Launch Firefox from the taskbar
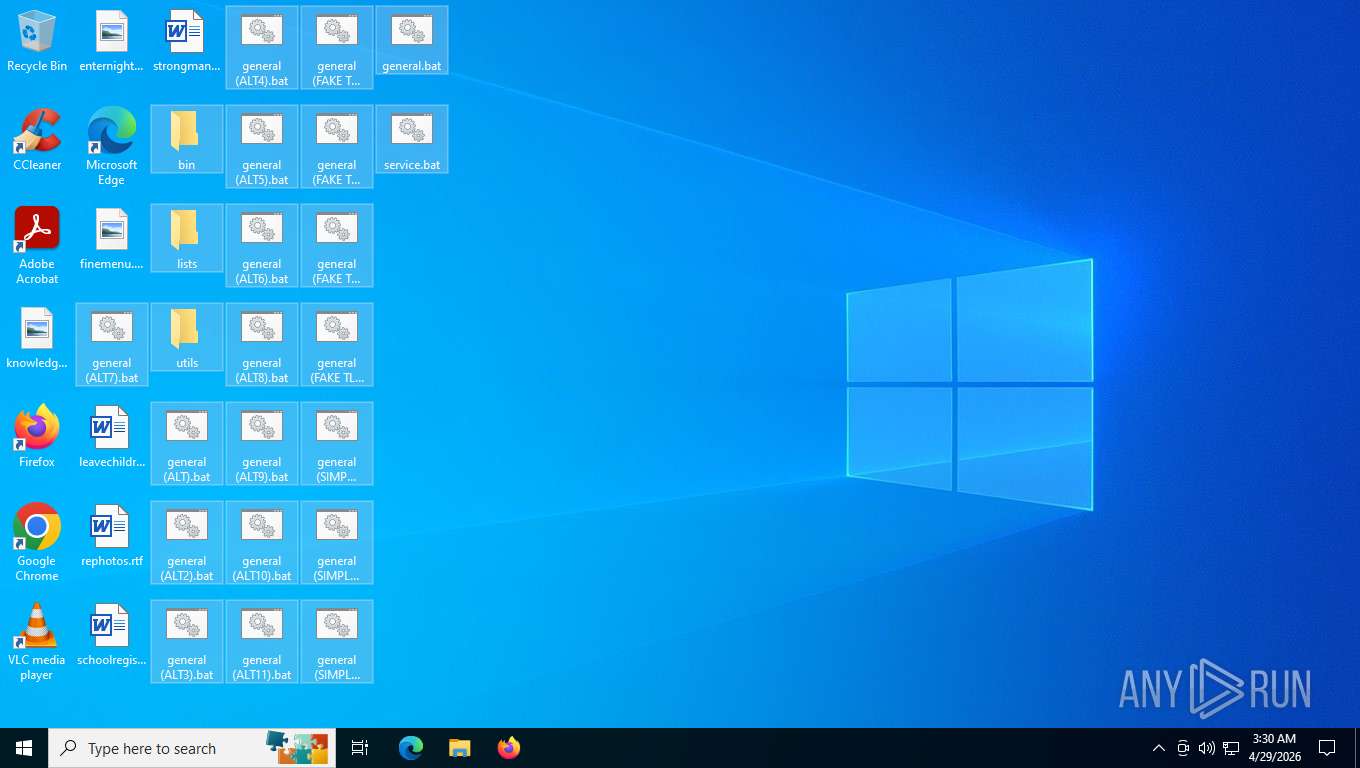Image resolution: width=1360 pixels, height=768 pixels. point(509,748)
